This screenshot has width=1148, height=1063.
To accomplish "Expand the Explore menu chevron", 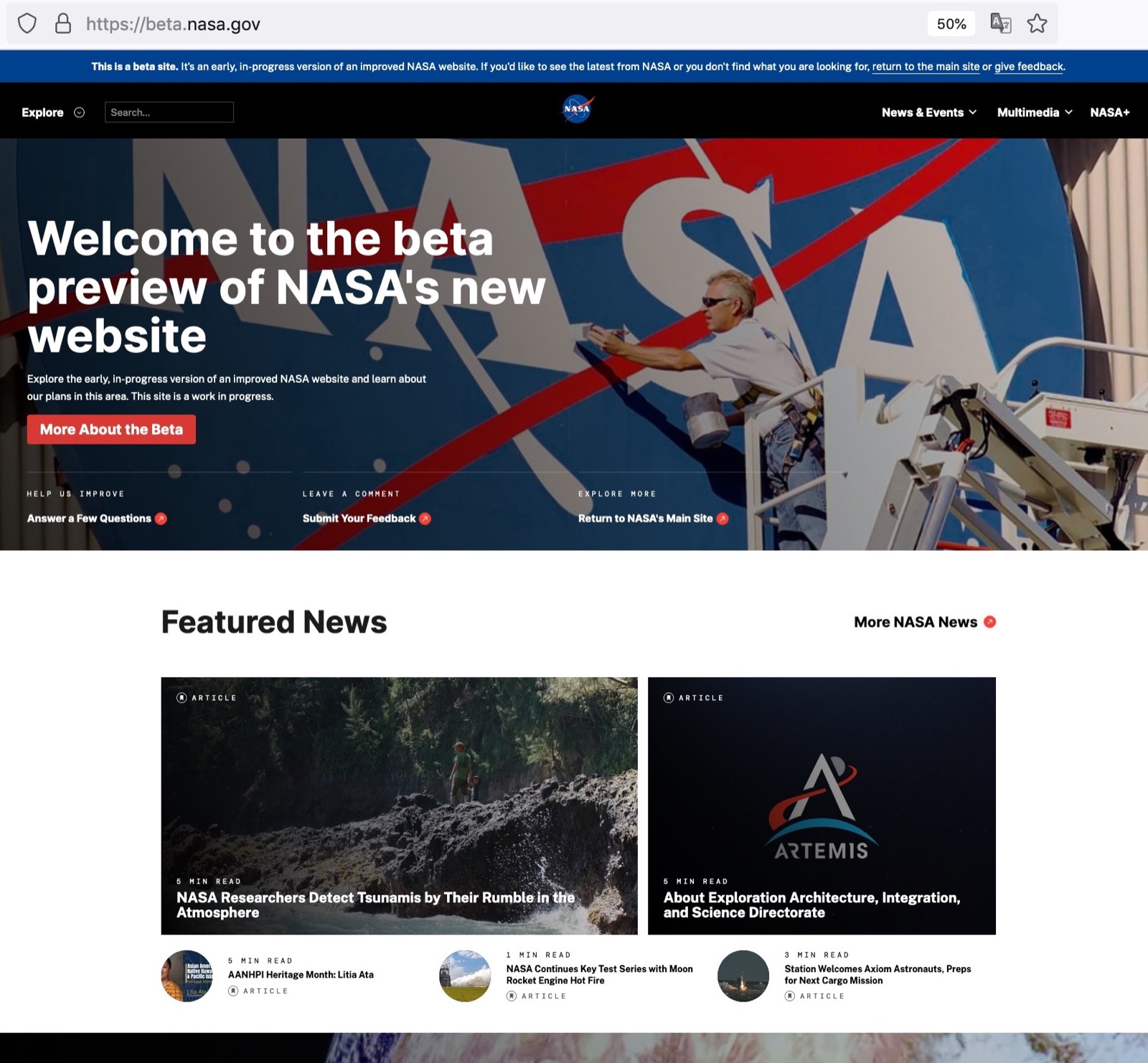I will click(x=80, y=113).
